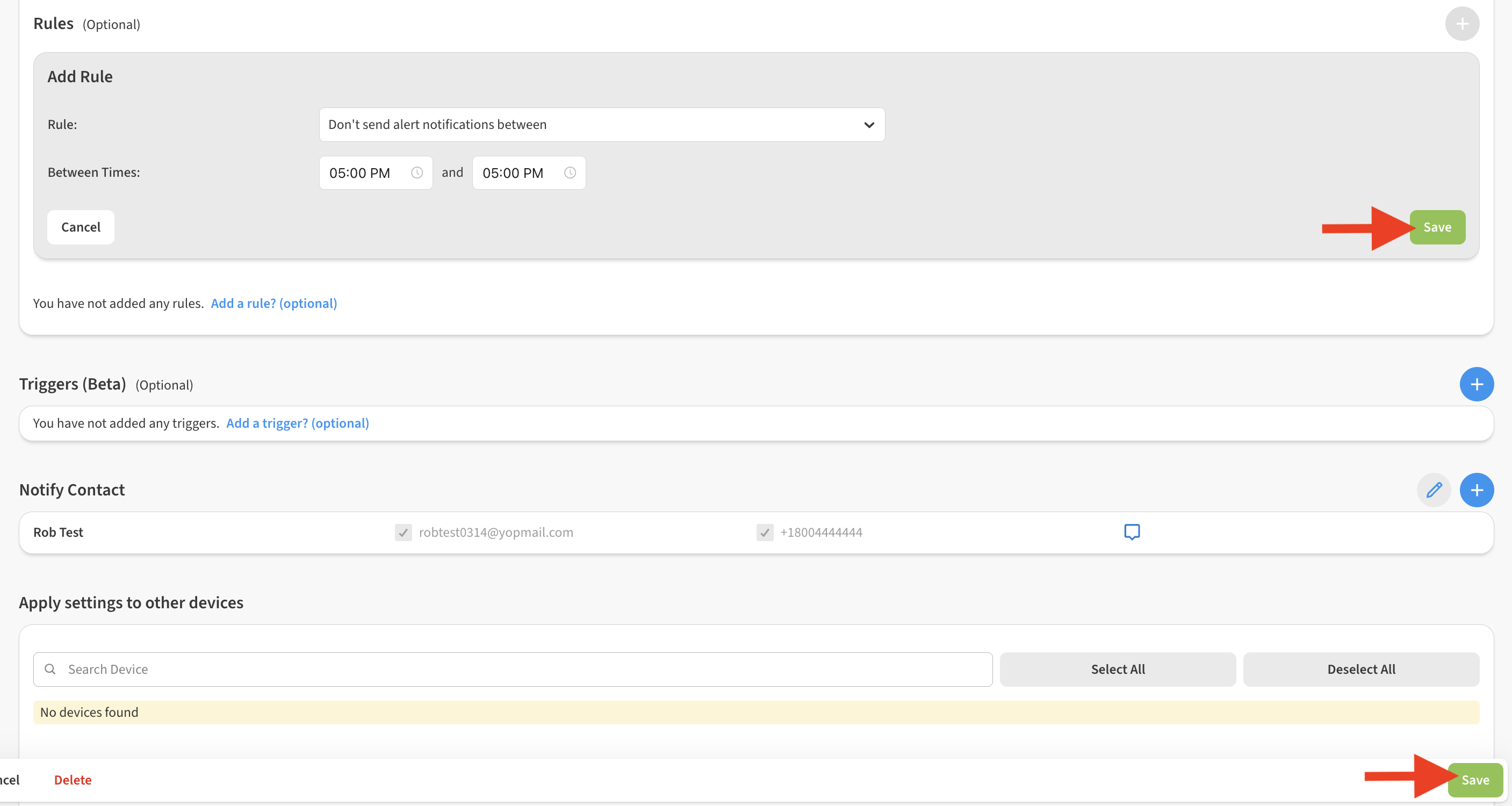1512x806 pixels.
Task: Click Add a trigger? (optional) link
Action: pyautogui.click(x=298, y=423)
